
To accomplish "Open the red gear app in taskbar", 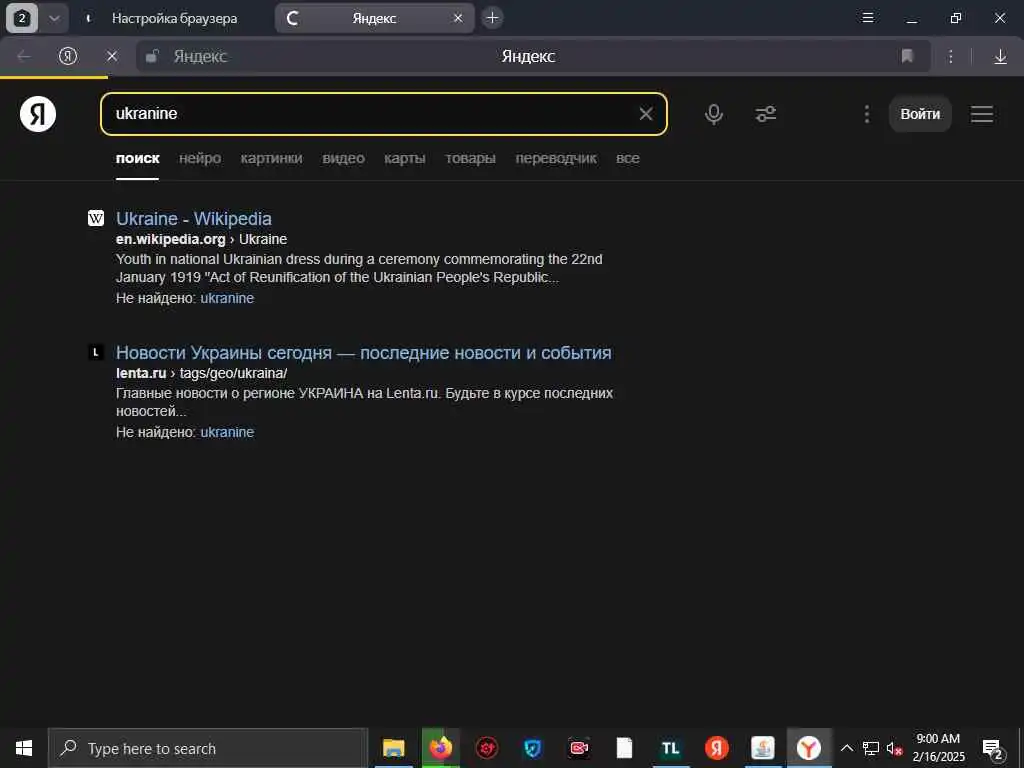I will point(487,748).
